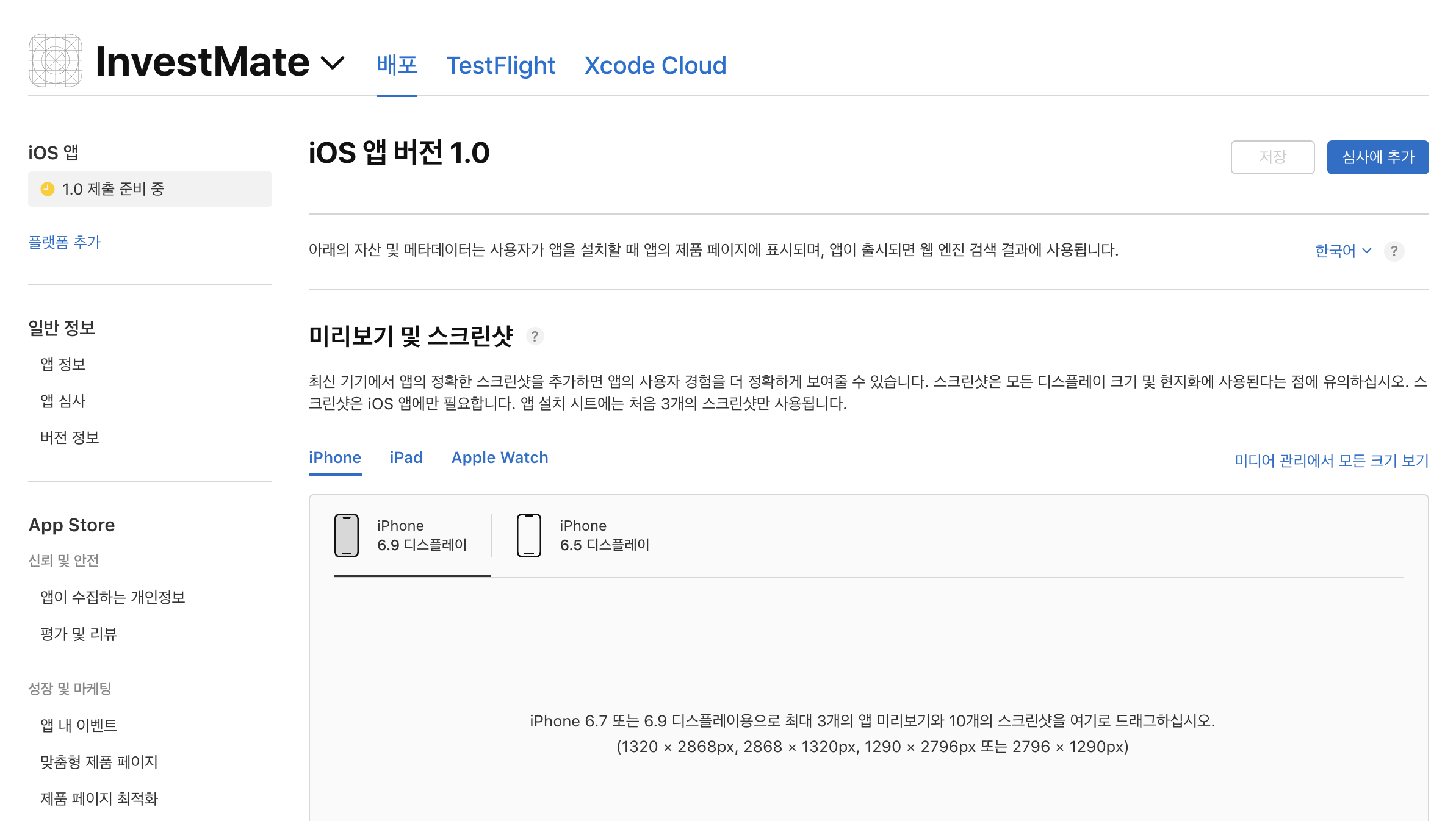Screen dimensions: 1456x821
Task: Switch to the iPad screenshots tab
Action: (406, 457)
